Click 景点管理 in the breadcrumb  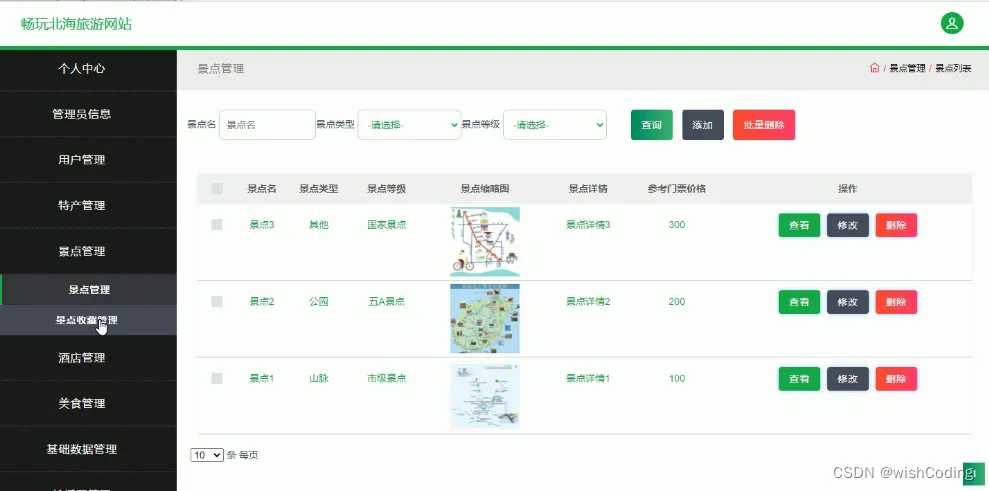[907, 69]
